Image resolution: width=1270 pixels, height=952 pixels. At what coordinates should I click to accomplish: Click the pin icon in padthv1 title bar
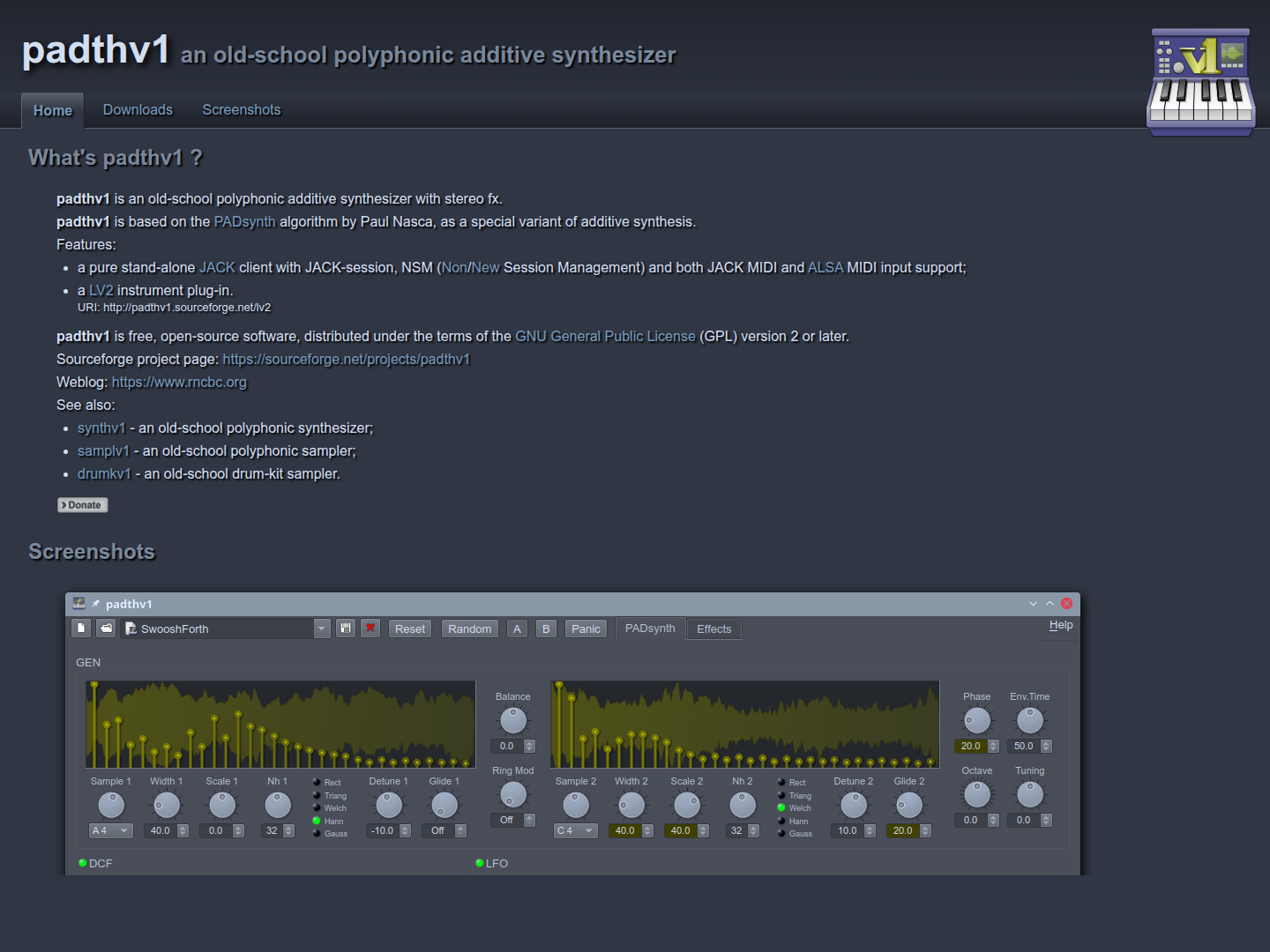[95, 604]
